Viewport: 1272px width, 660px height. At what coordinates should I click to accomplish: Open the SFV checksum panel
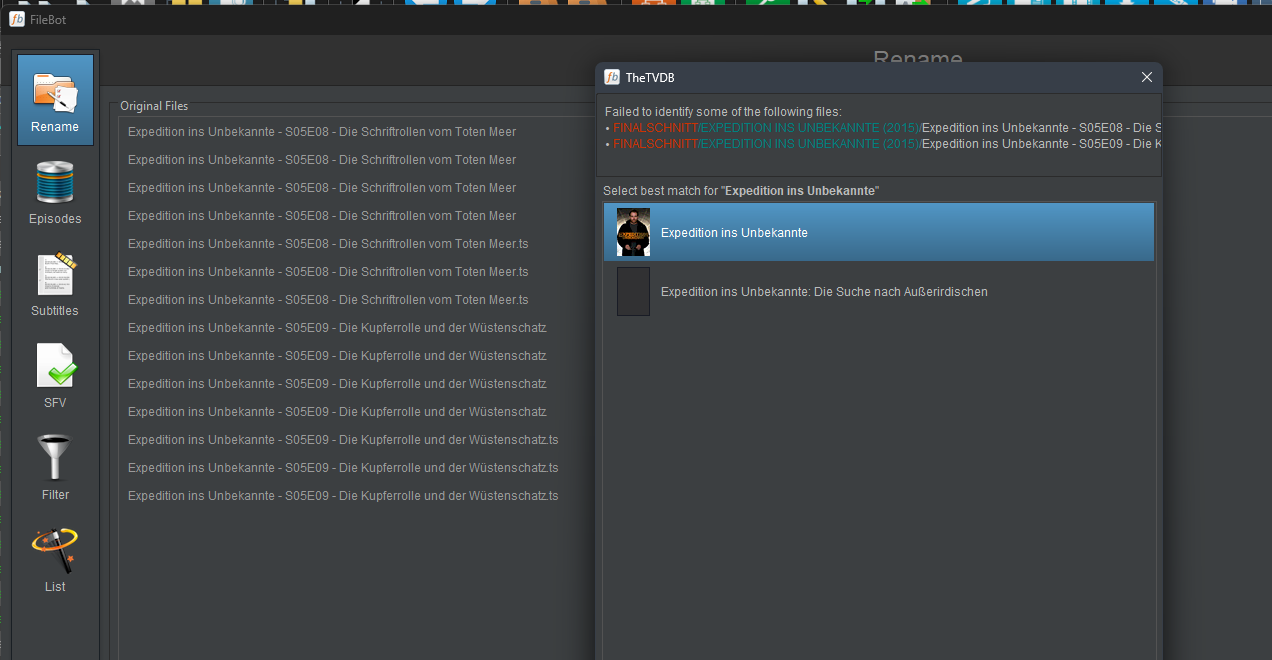[55, 376]
